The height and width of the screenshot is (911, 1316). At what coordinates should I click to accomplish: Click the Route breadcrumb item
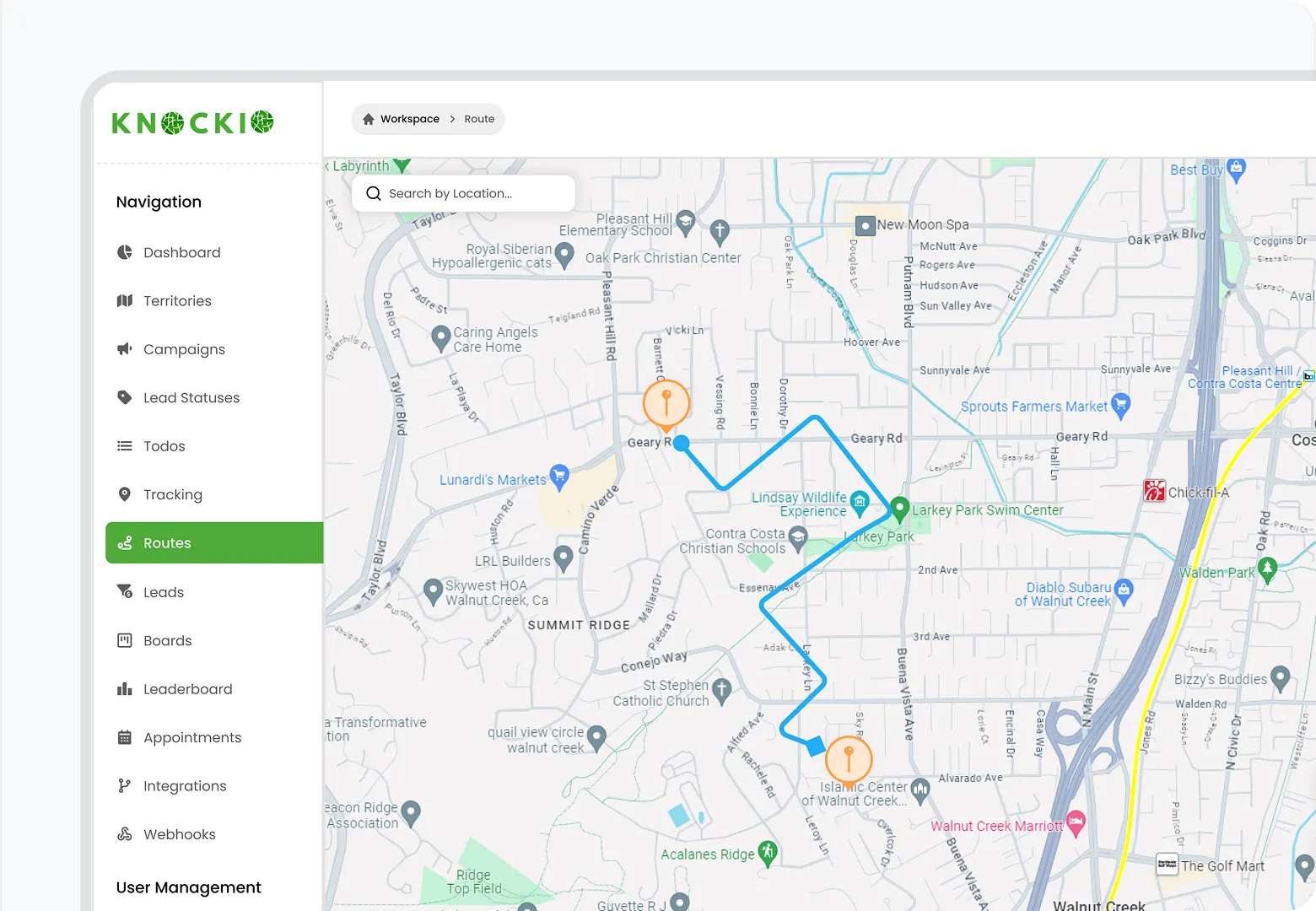pyautogui.click(x=479, y=119)
